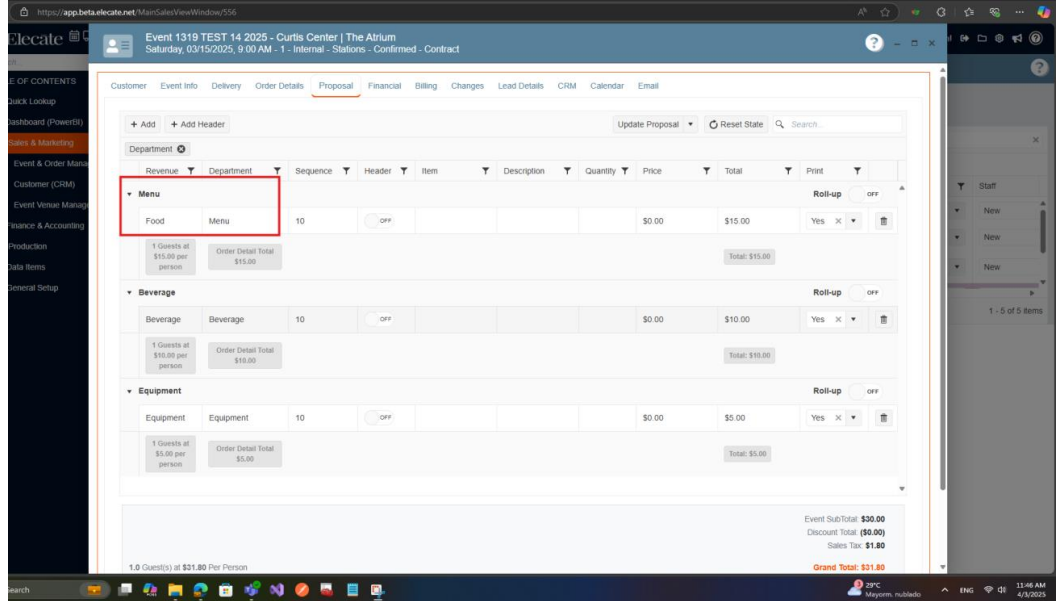The width and height of the screenshot is (1062, 601).
Task: Open Production in the sidebar
Action: point(28,247)
